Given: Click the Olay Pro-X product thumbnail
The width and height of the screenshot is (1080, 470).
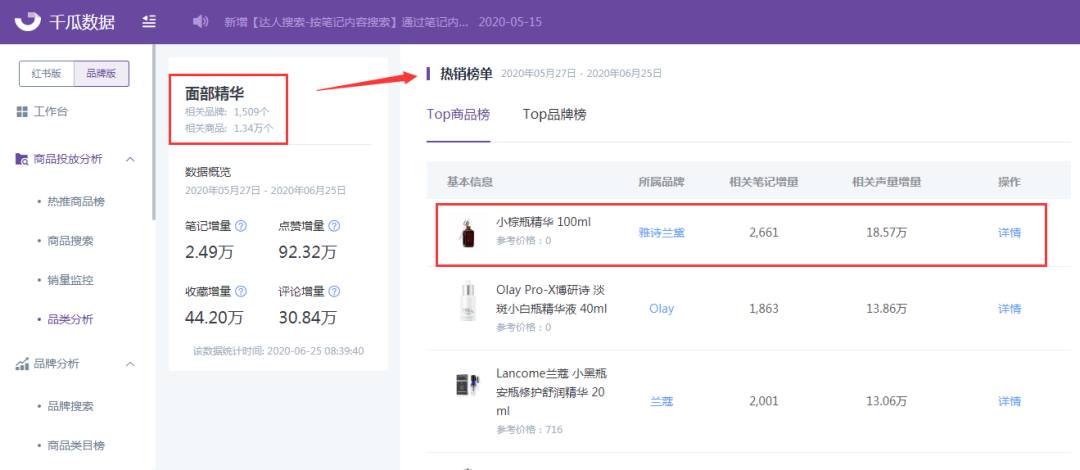Looking at the screenshot, I should pyautogui.click(x=467, y=300).
